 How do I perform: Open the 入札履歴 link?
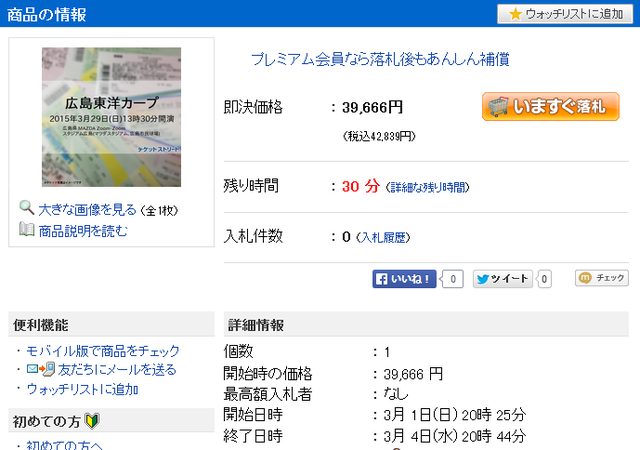pyautogui.click(x=383, y=237)
